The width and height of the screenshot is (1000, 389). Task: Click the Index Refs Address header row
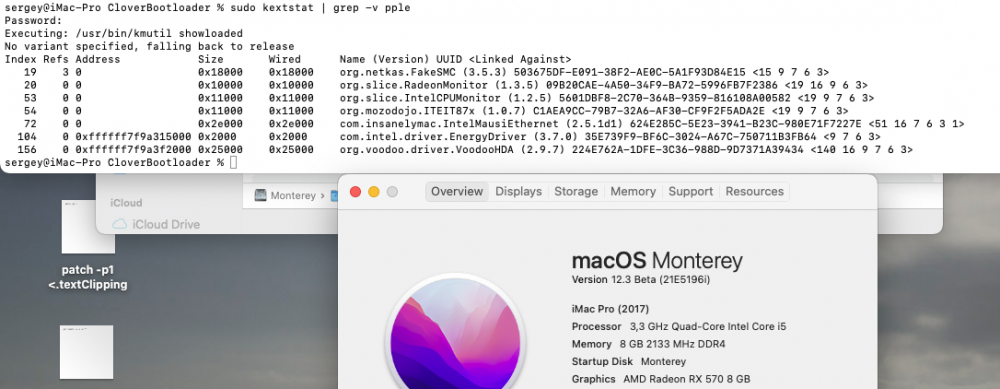[x=288, y=59]
